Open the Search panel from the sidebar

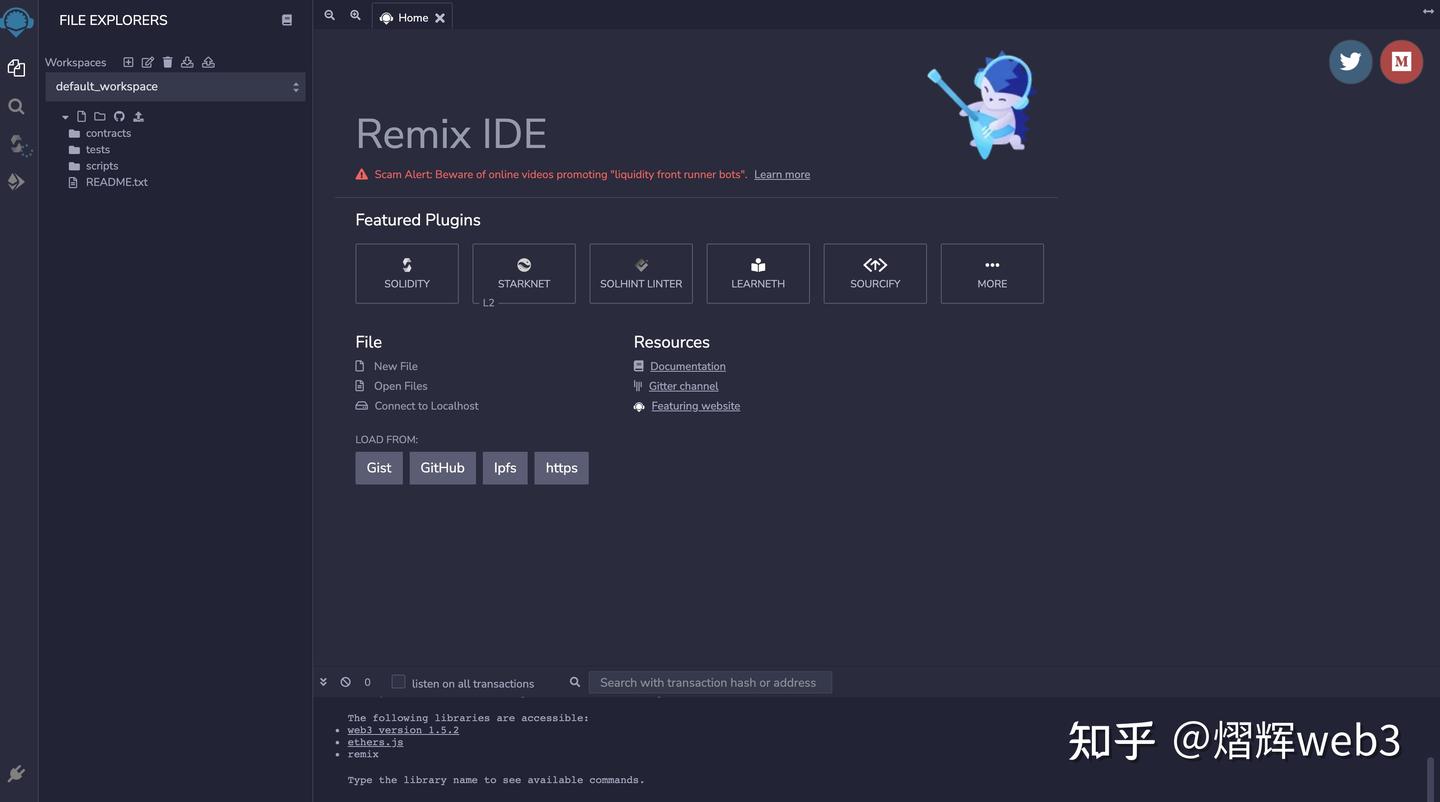coord(16,106)
